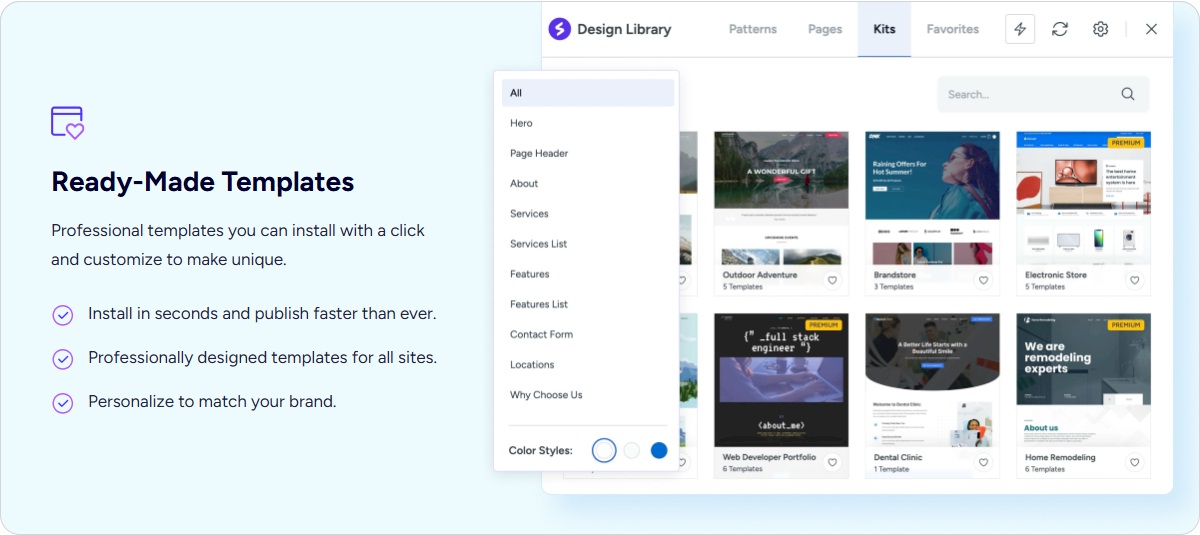The height and width of the screenshot is (535, 1200).
Task: Select the light gray color style swatch
Action: 632,451
